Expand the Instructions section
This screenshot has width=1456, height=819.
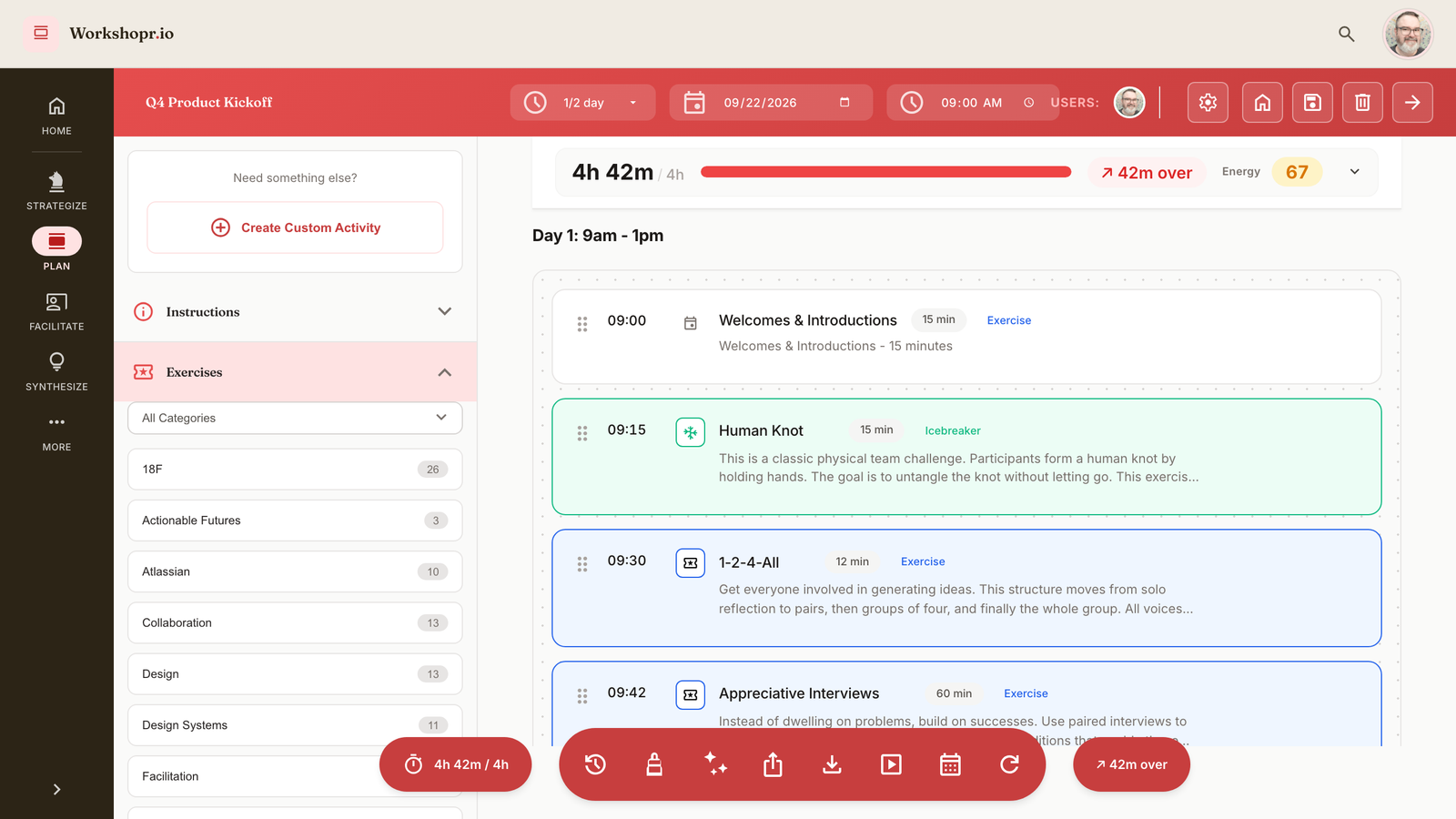click(295, 311)
